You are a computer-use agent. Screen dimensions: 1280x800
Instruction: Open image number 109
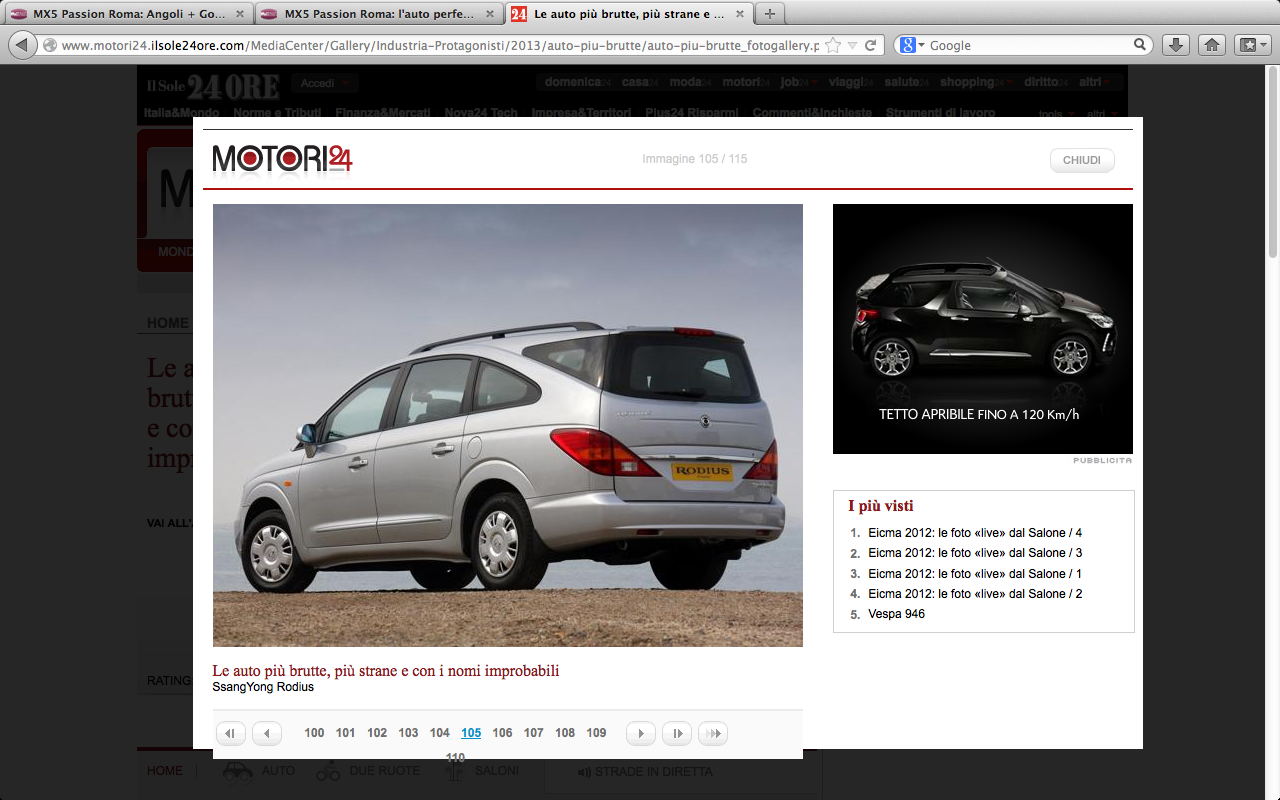(x=596, y=733)
